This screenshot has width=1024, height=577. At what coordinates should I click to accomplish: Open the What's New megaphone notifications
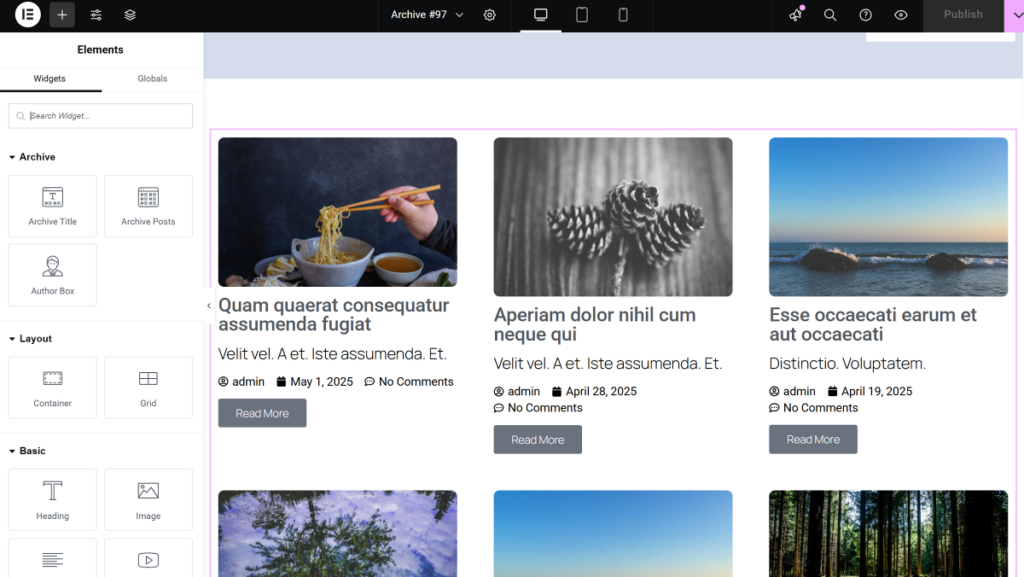coord(793,15)
